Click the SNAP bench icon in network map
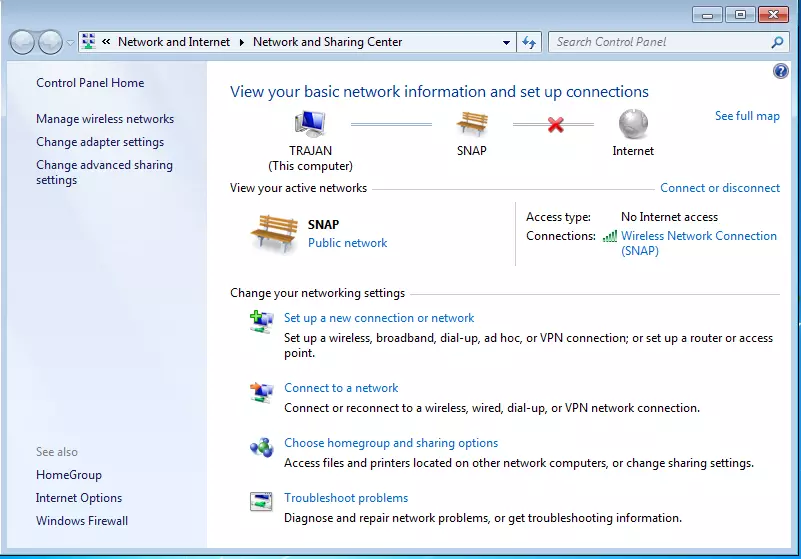This screenshot has width=801, height=559. 472,124
